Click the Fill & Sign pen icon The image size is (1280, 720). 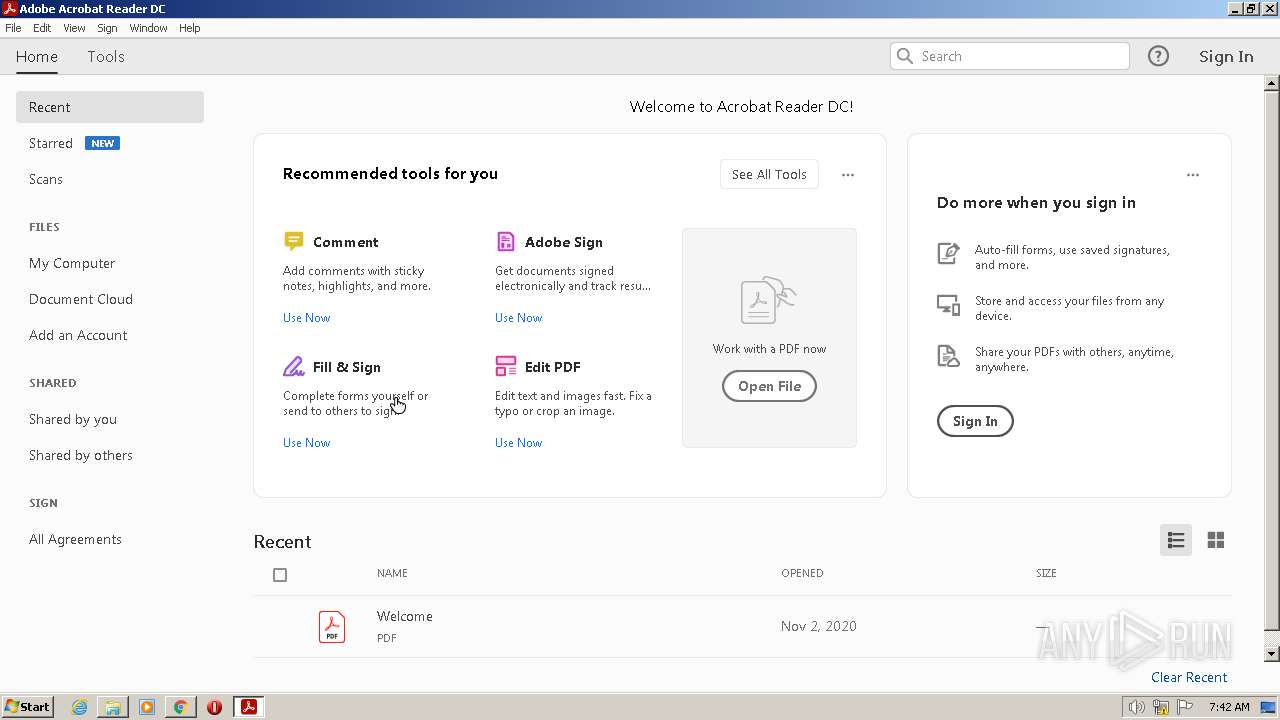(x=293, y=366)
